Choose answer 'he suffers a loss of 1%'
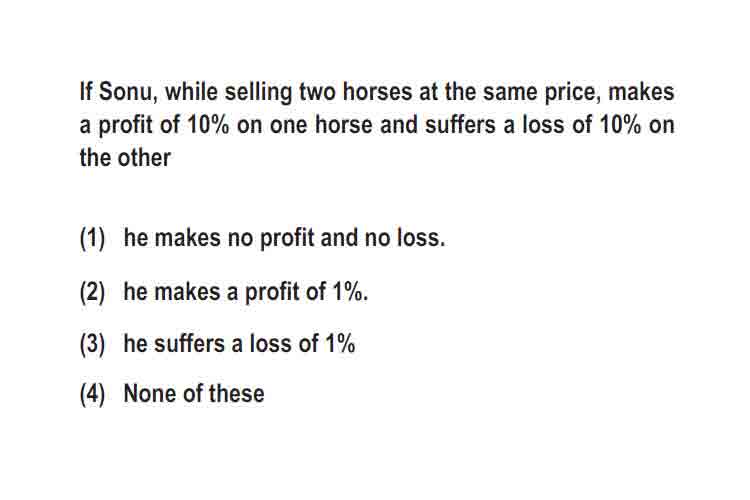750x500 pixels. point(239,344)
